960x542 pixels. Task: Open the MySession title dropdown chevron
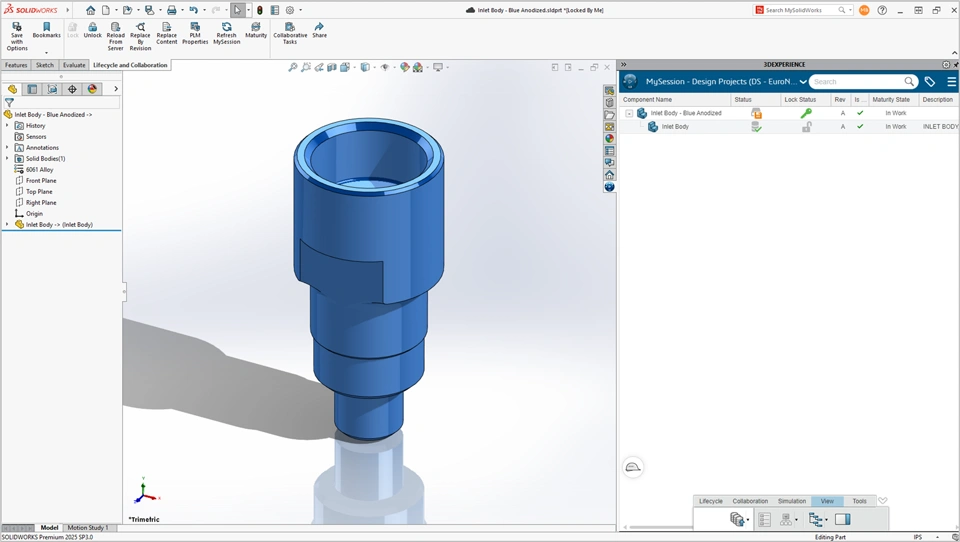tap(803, 81)
